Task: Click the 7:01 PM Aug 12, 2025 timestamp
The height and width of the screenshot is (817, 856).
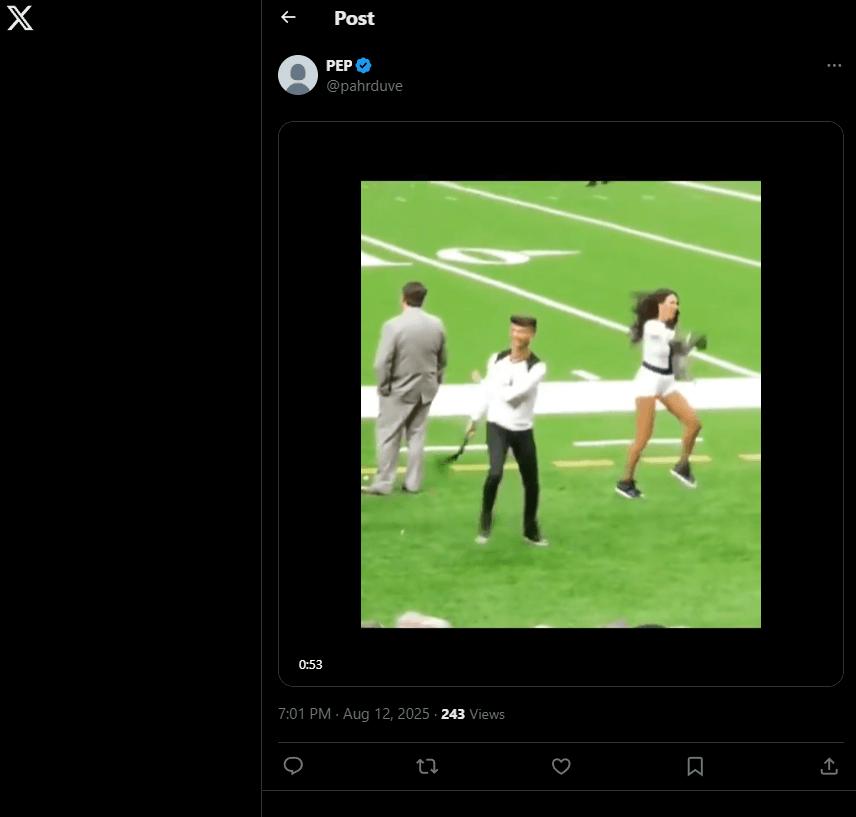Action: [x=355, y=714]
